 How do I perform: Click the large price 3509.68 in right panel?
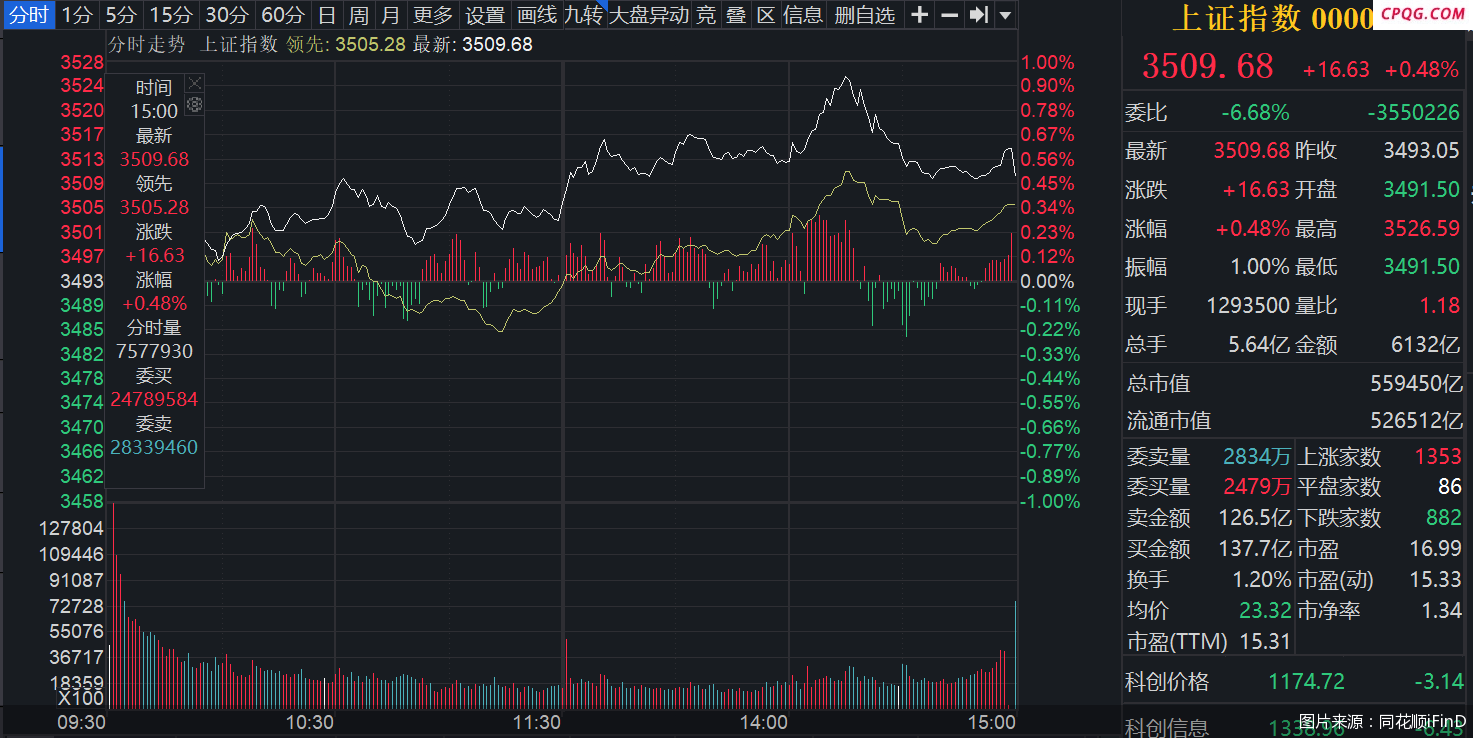pyautogui.click(x=1208, y=67)
